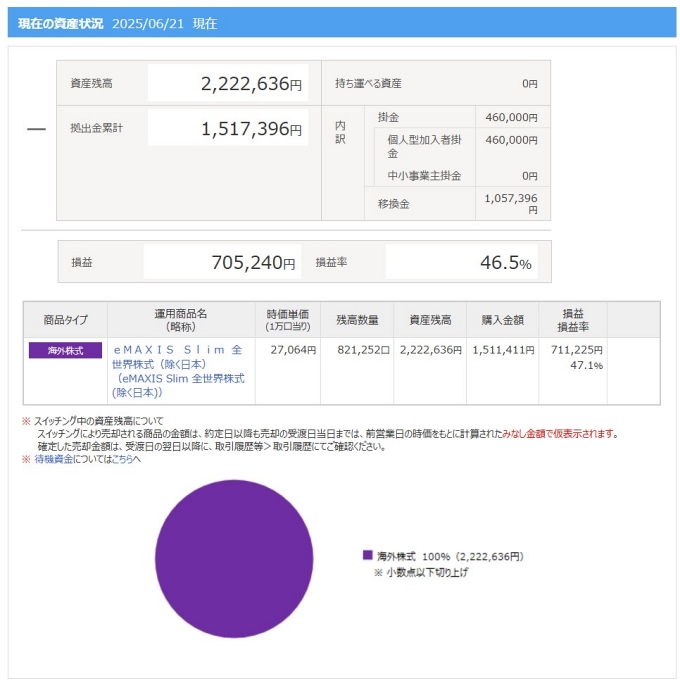Select the 資産残高 value 2,222,636円
The width and height of the screenshot is (680, 683).
tap(251, 84)
